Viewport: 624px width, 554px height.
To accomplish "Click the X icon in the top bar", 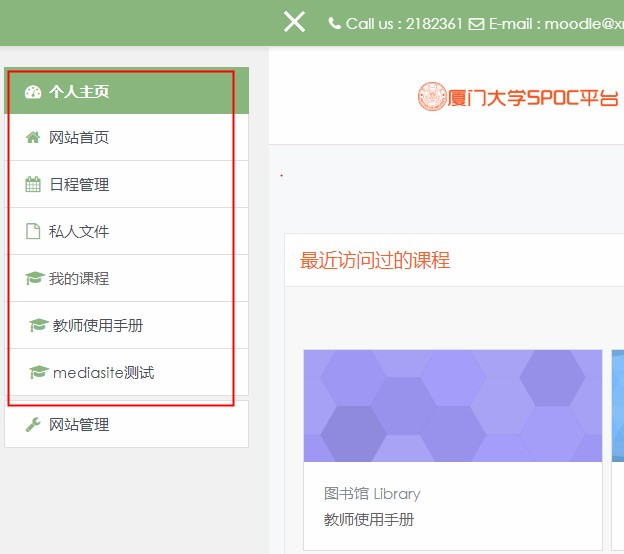I will (x=294, y=22).
